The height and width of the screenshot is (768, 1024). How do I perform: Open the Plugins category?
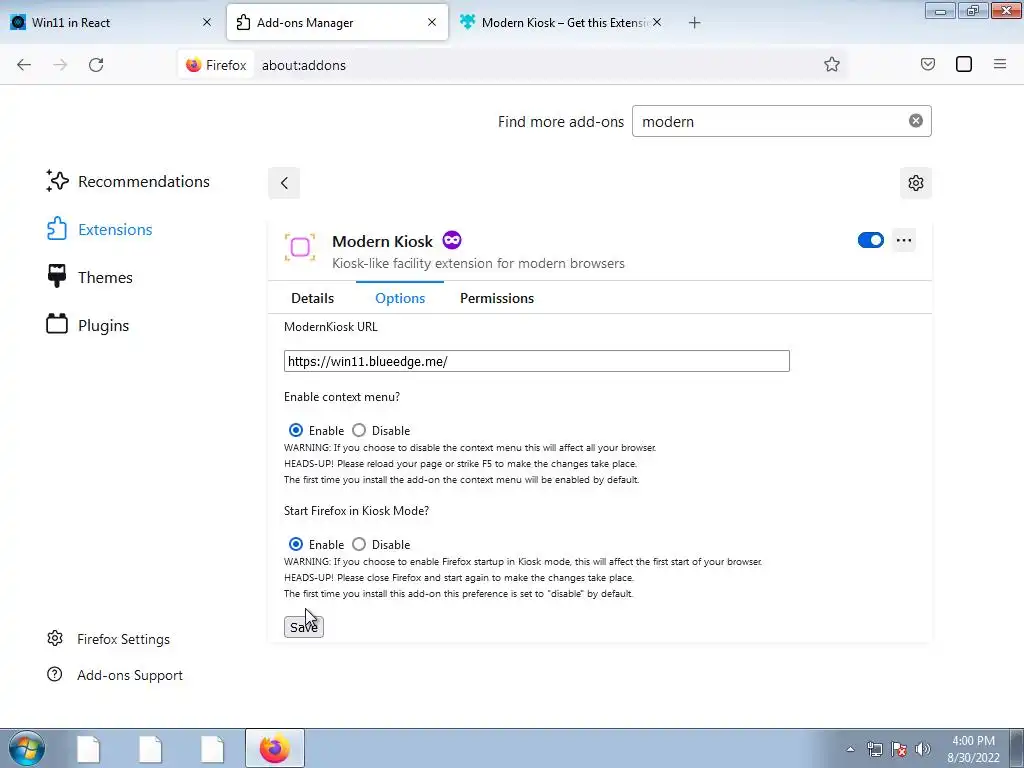click(x=88, y=325)
